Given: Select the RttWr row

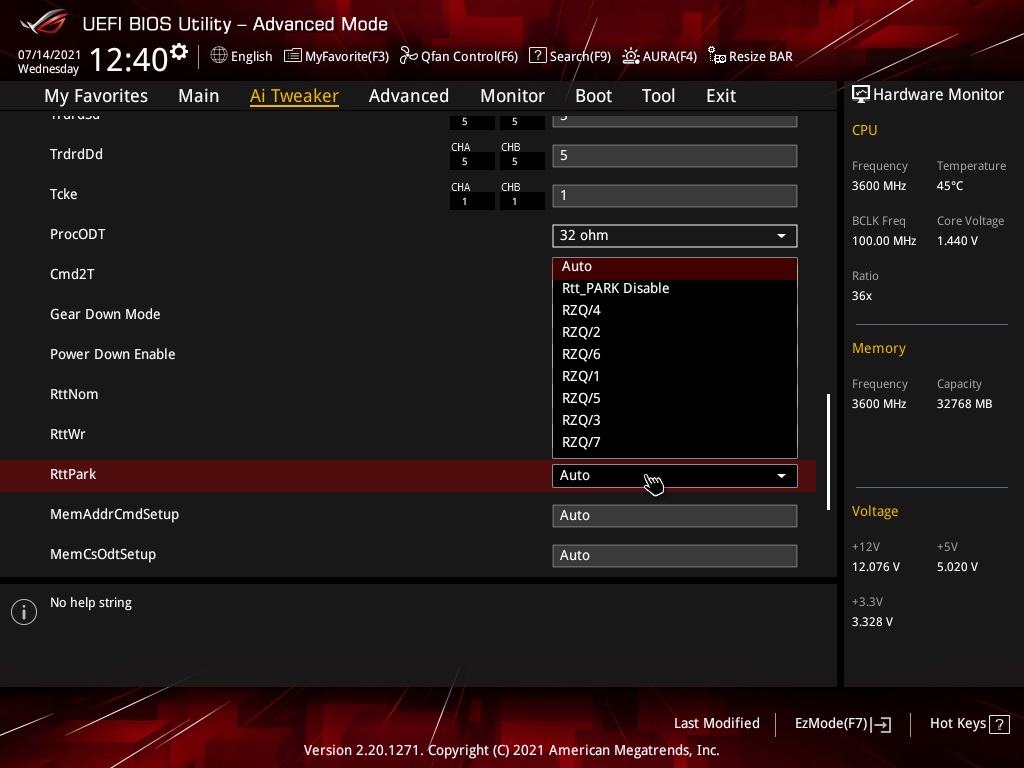Looking at the screenshot, I should [67, 434].
